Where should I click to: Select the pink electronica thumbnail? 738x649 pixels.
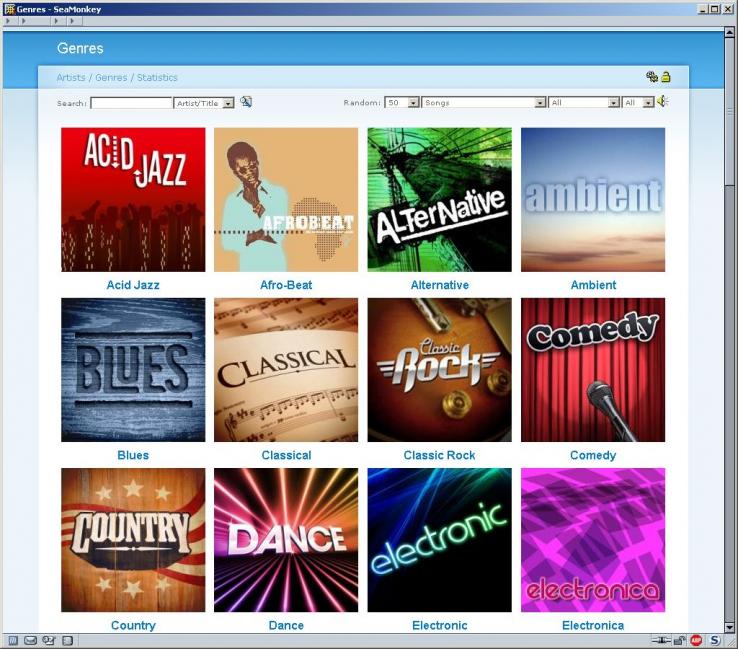pos(593,540)
